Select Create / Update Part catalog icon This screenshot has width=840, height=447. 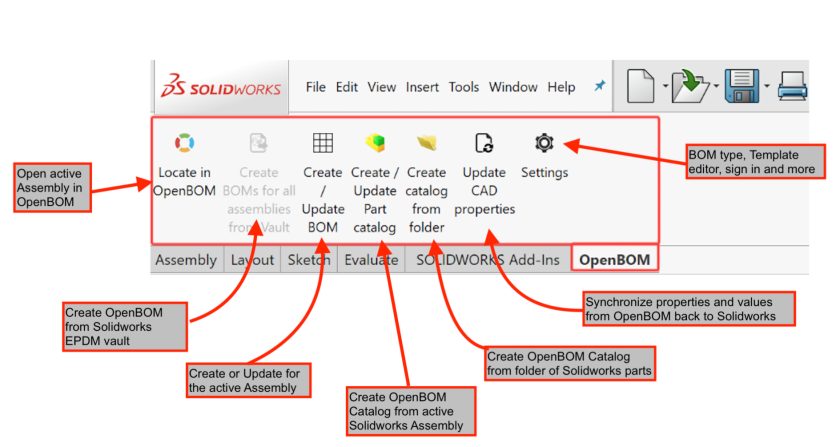[375, 143]
